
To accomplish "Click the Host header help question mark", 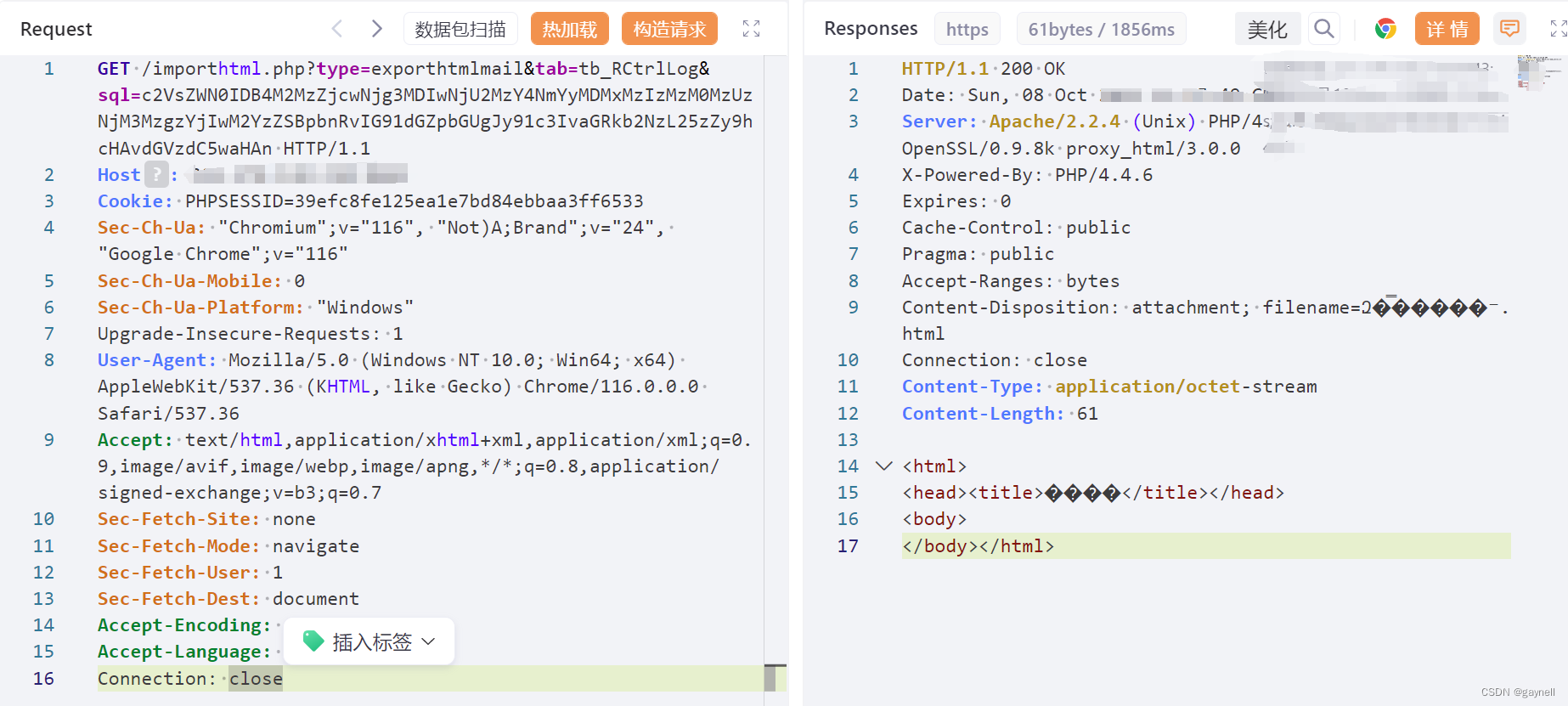I will (x=156, y=174).
